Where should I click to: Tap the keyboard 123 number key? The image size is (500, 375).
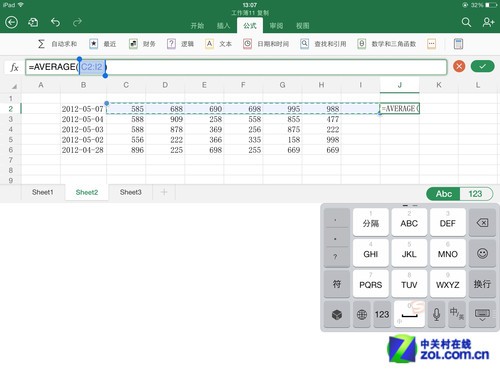pos(382,314)
